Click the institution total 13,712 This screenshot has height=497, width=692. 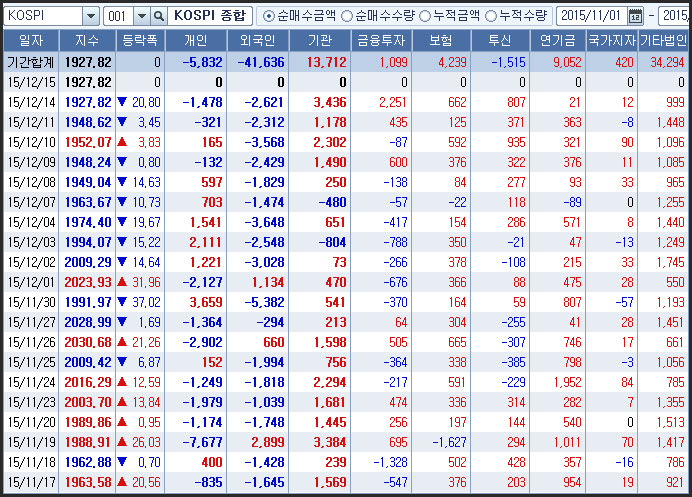click(x=327, y=62)
